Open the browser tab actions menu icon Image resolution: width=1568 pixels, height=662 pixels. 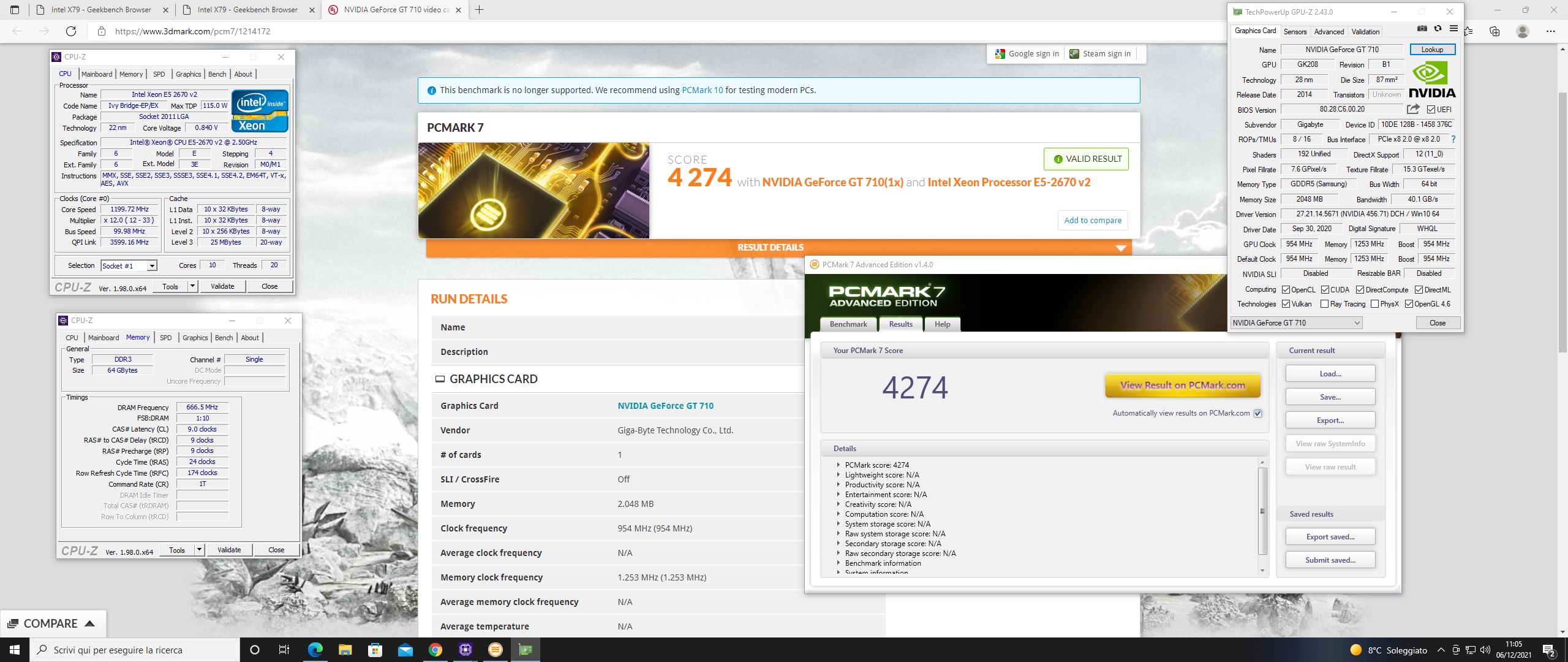coord(15,10)
